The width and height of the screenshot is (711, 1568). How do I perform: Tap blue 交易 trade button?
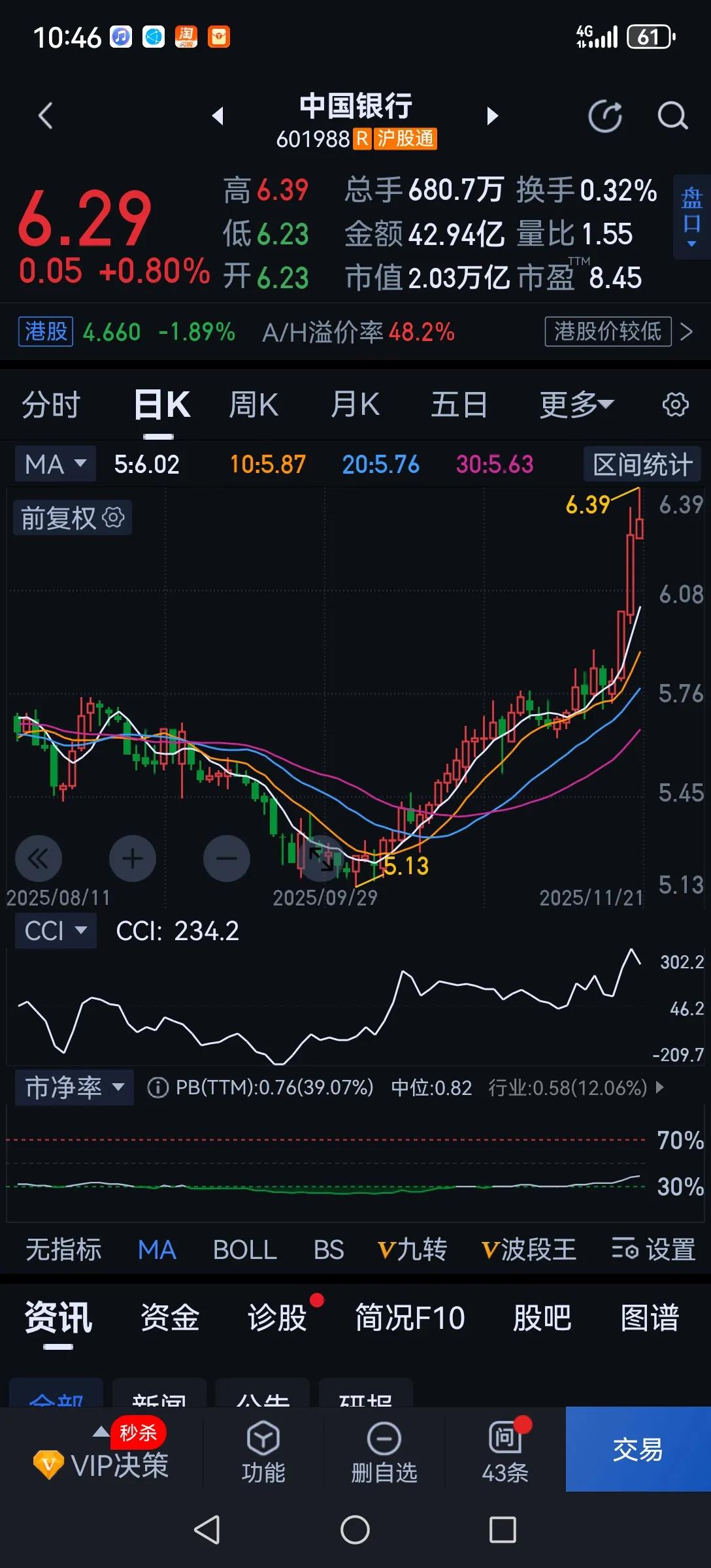638,1449
